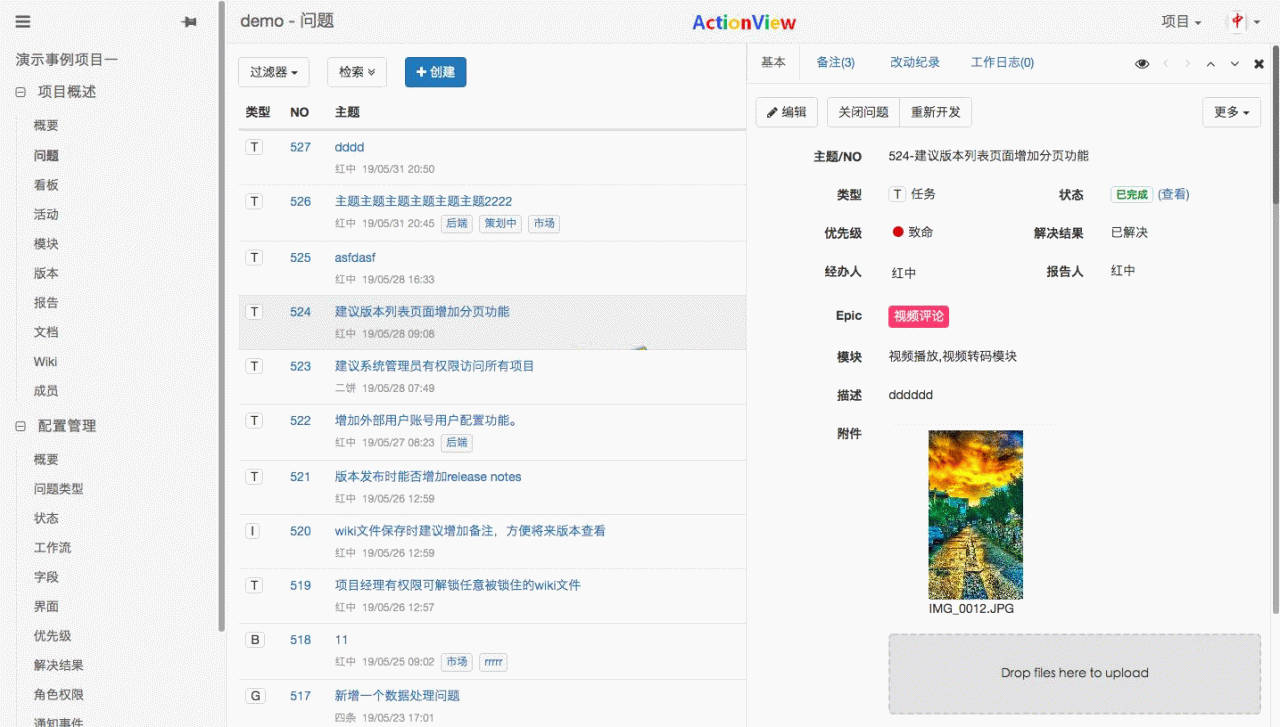Screen dimensions: 1280x727
Task: Go to next issue with down arrow
Action: point(1235,63)
